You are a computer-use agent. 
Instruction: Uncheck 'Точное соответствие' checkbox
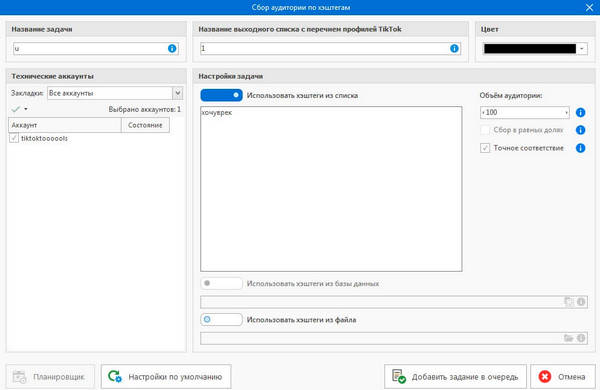(485, 148)
